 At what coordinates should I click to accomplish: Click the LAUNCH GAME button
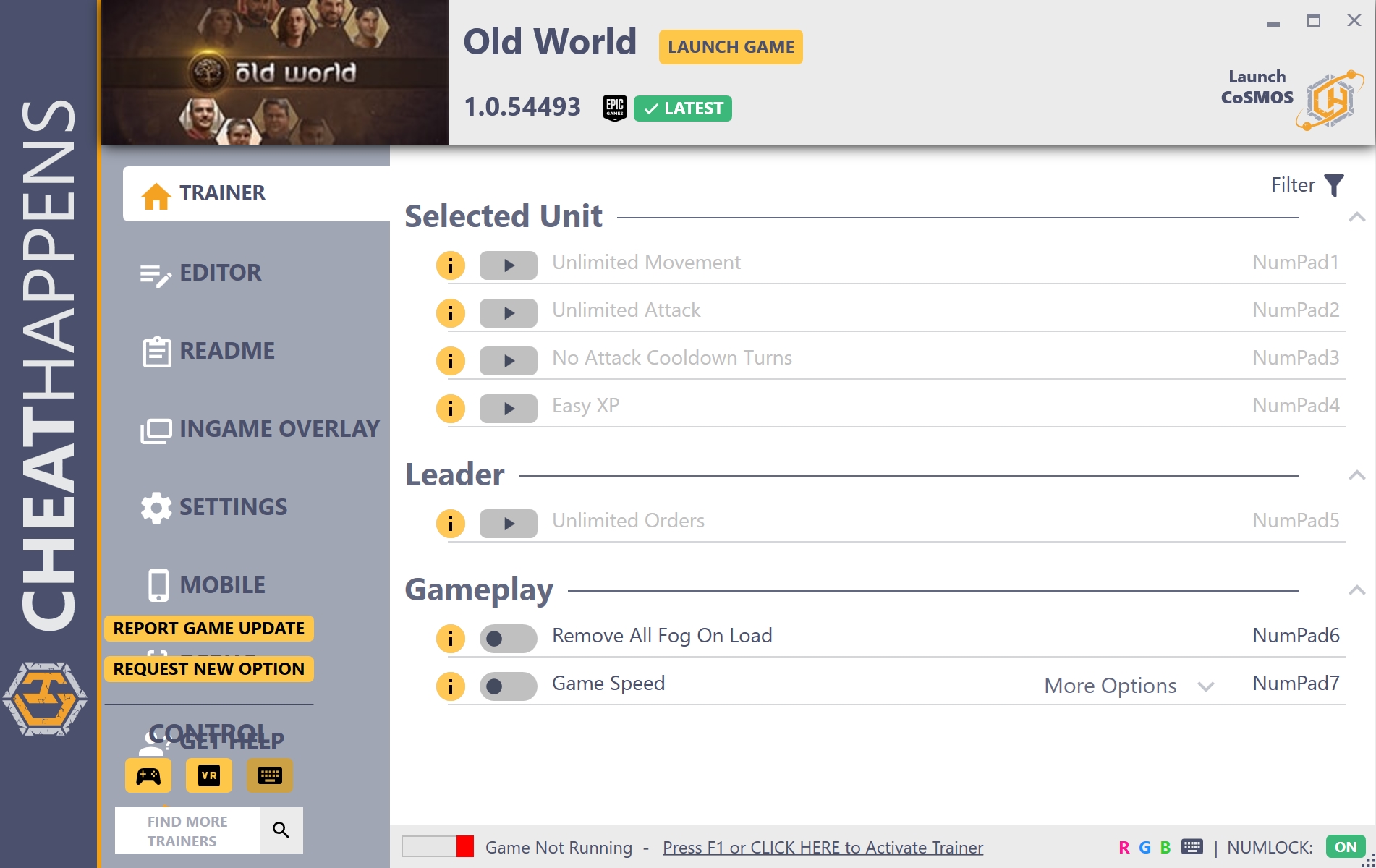point(731,47)
